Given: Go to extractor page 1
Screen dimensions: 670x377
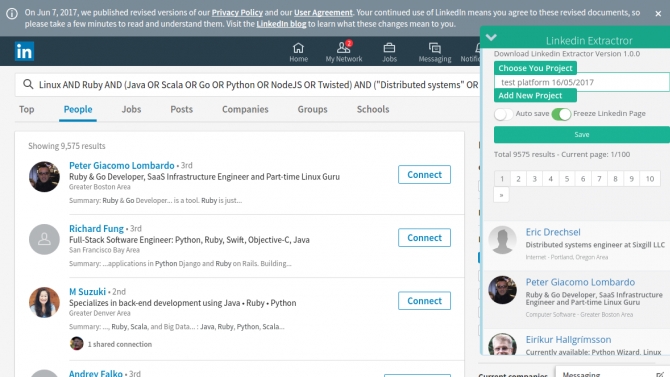Looking at the screenshot, I should 502,179.
